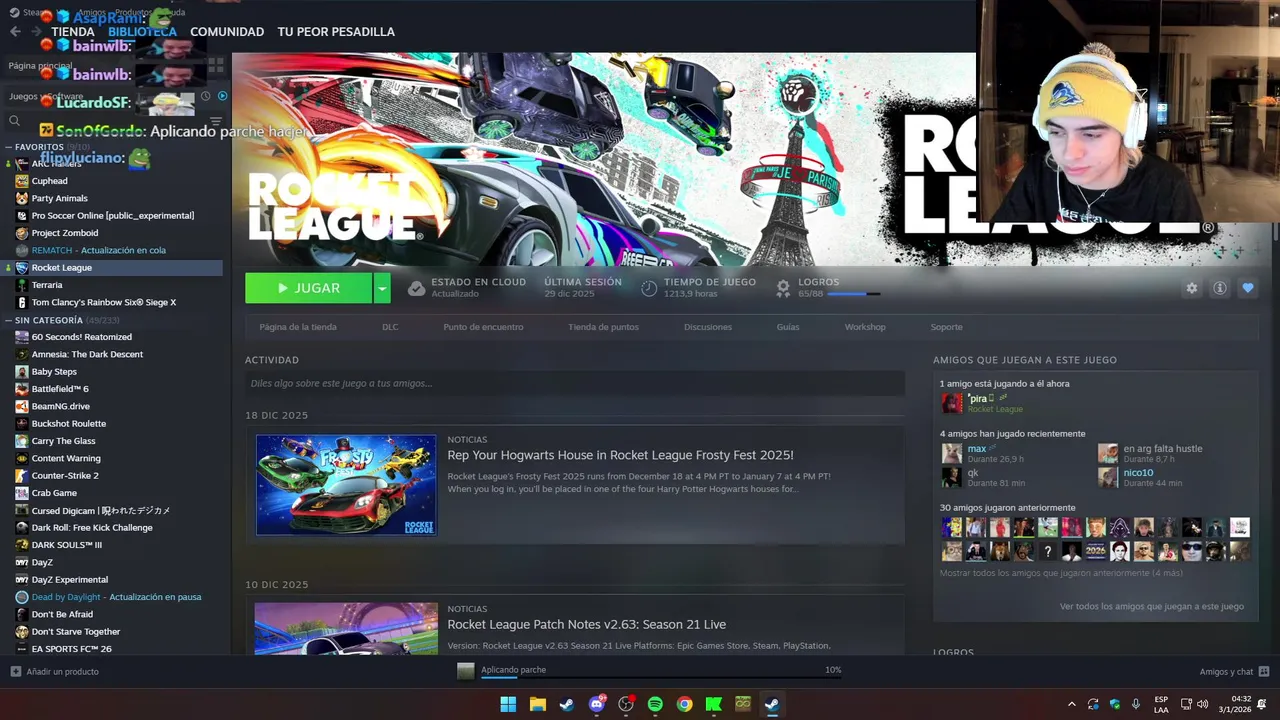1280x720 pixels.
Task: Open the Discusiones tab
Action: click(708, 327)
